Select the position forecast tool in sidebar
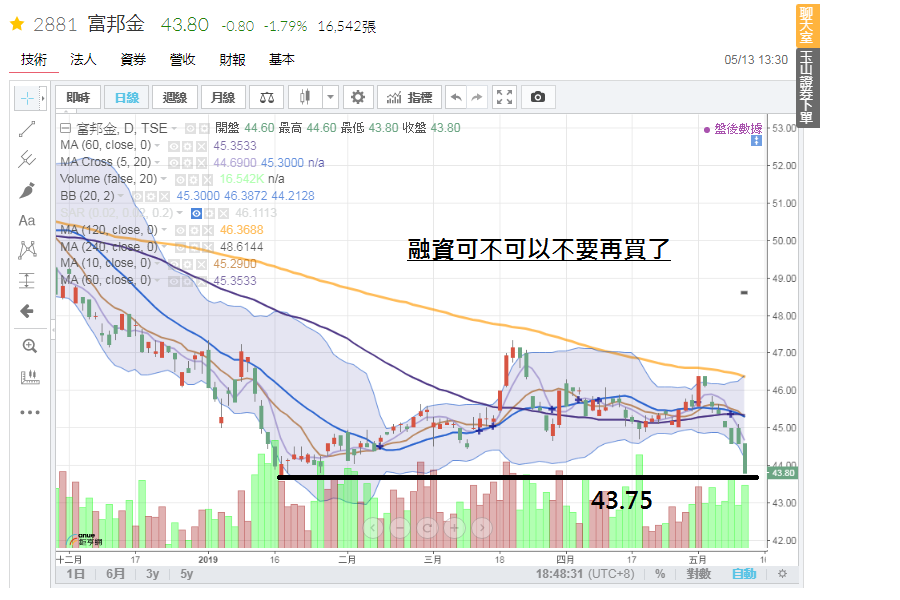This screenshot has height=600, width=900. coord(27,281)
